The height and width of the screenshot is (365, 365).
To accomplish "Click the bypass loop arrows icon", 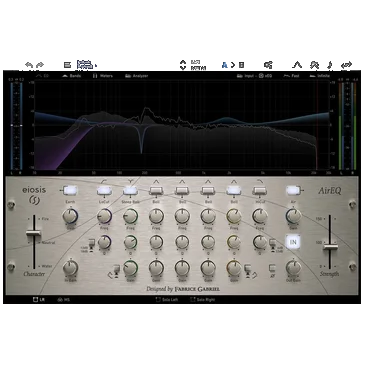I will tap(346, 65).
